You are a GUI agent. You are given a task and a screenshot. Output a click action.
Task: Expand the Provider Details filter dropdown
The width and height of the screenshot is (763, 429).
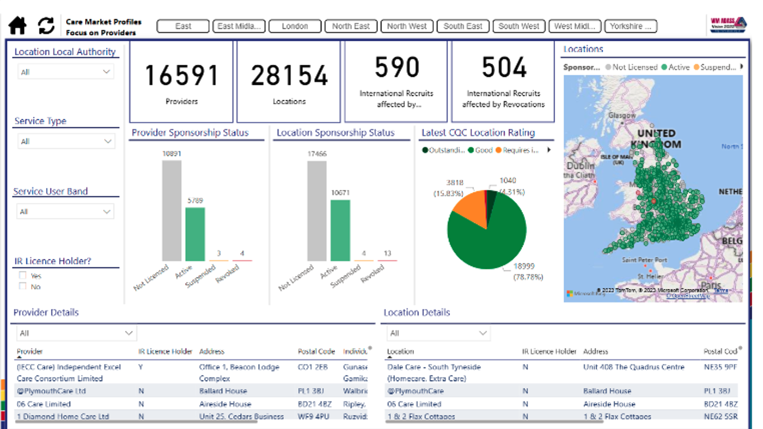point(75,332)
